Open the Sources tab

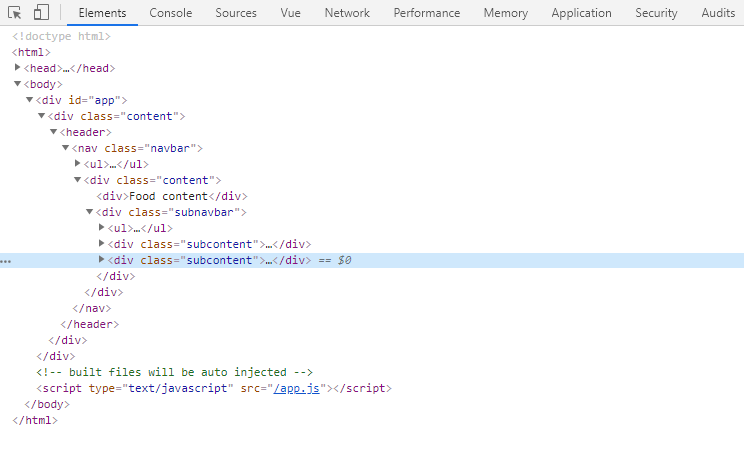click(236, 13)
